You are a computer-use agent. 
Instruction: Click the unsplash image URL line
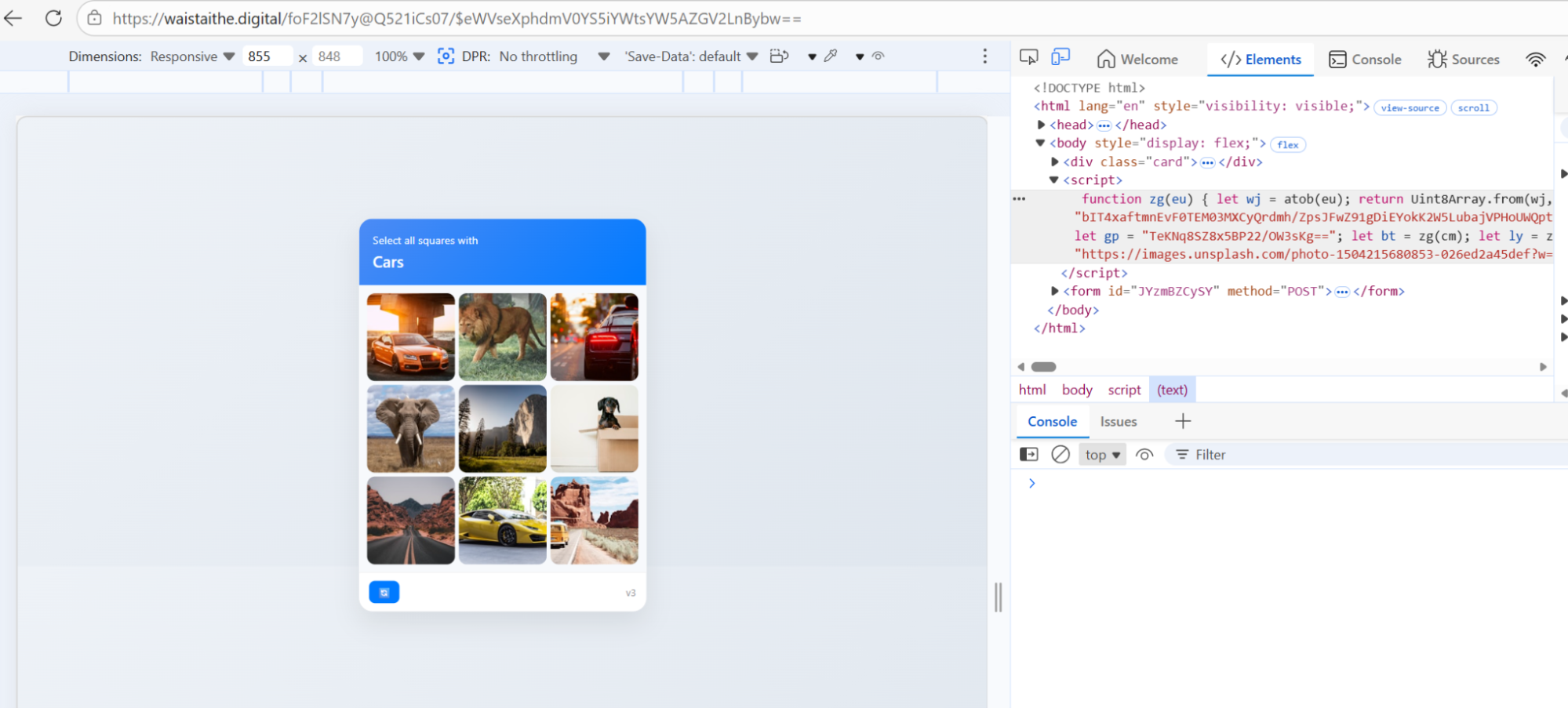point(1313,254)
